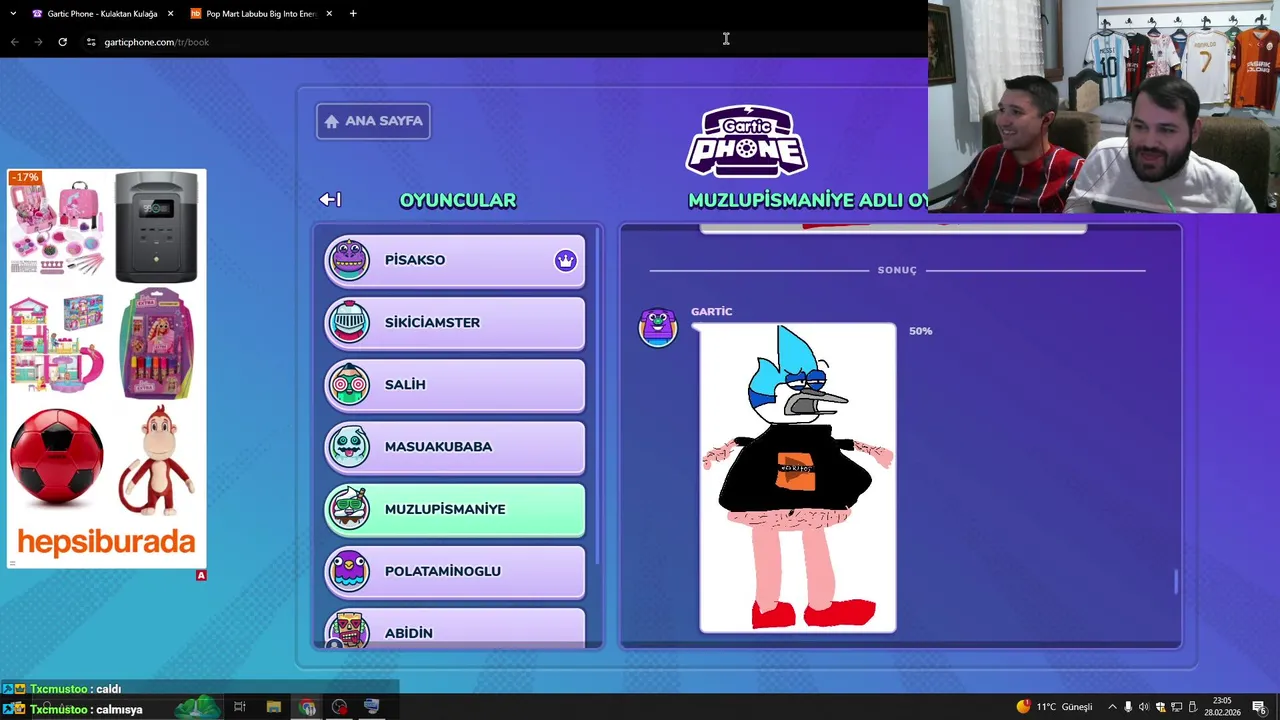
Task: Click the red ad info badge
Action: click(201, 575)
